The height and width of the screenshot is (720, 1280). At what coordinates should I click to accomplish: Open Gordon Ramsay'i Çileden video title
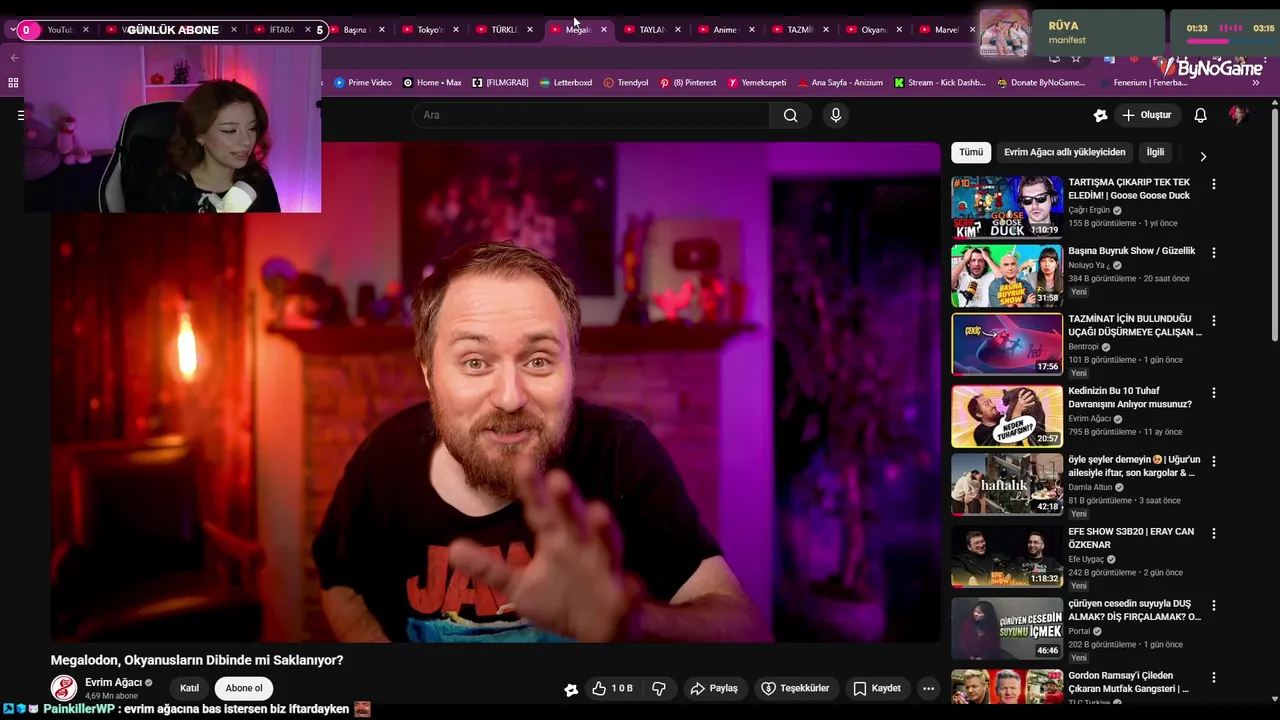point(1129,682)
